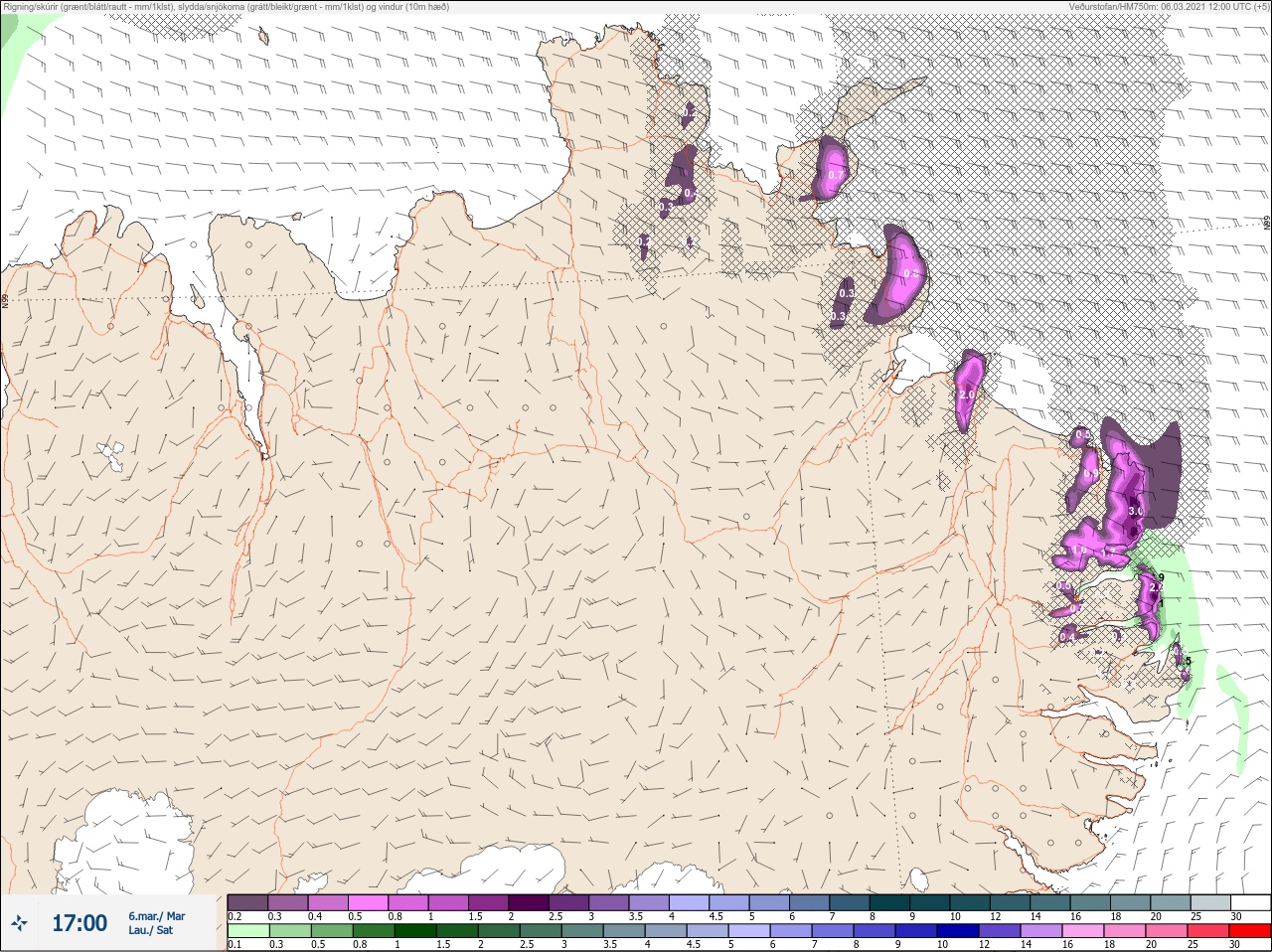Click the 17:00 forecast time label
Image resolution: width=1272 pixels, height=952 pixels.
[x=79, y=923]
